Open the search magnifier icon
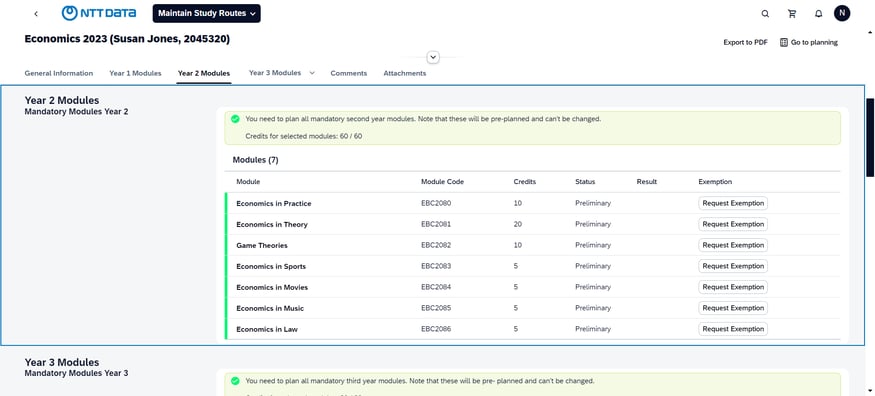Image resolution: width=875 pixels, height=396 pixels. (765, 14)
